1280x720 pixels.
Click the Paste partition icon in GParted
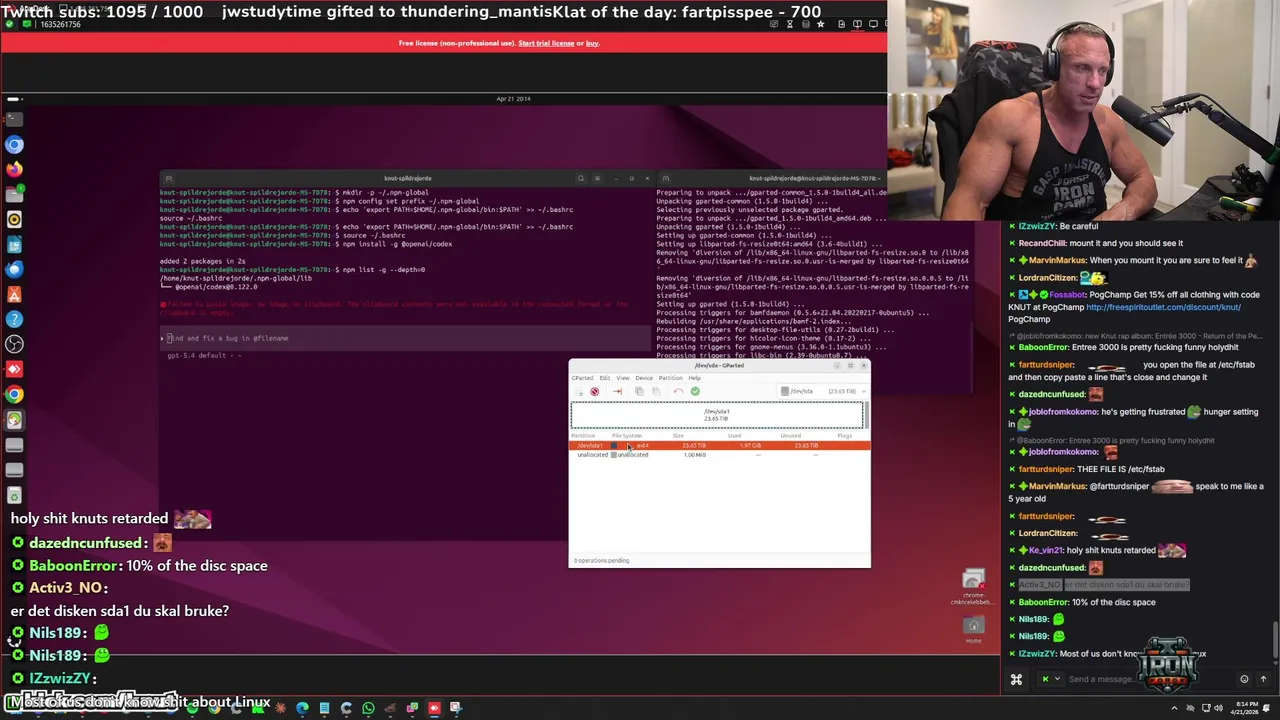coord(656,391)
